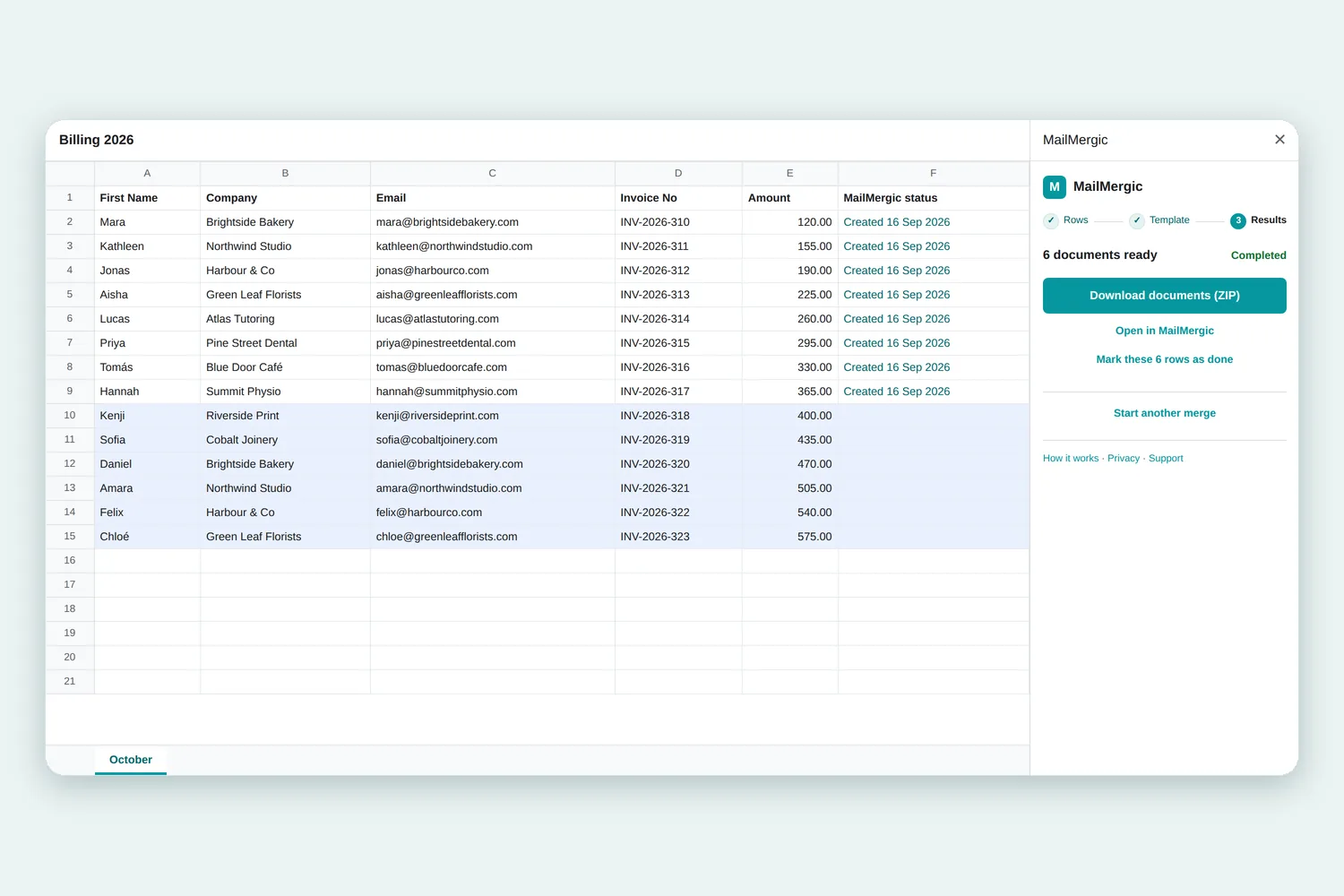
Task: Select row 10 header
Action: 70,416
